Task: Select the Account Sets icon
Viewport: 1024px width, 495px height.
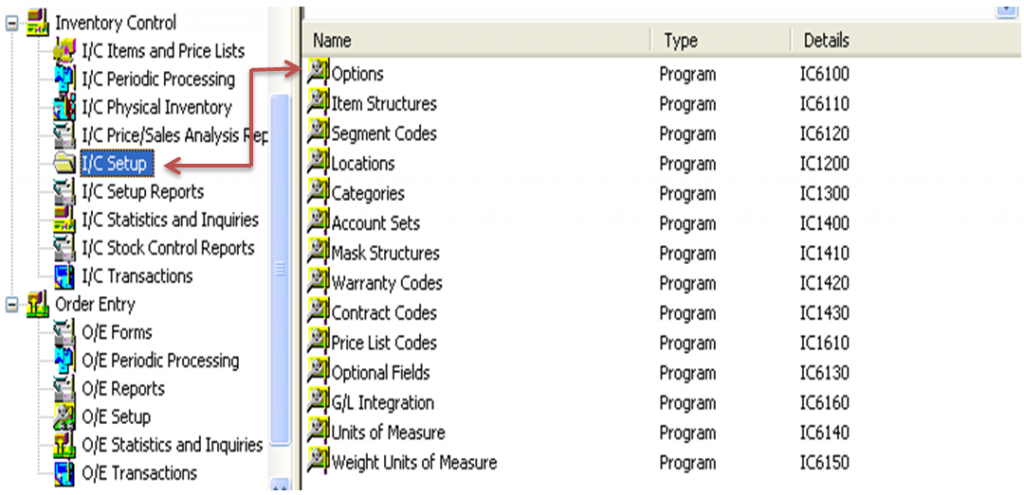Action: (x=318, y=222)
